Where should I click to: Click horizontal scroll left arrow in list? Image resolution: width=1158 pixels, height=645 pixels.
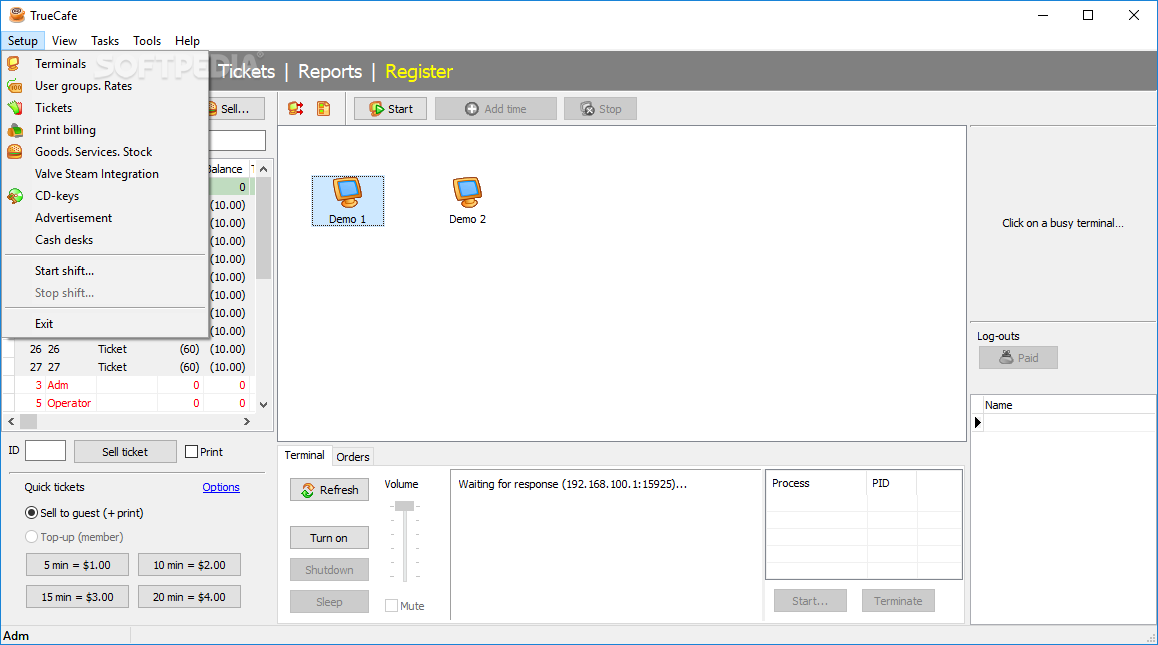click(11, 421)
